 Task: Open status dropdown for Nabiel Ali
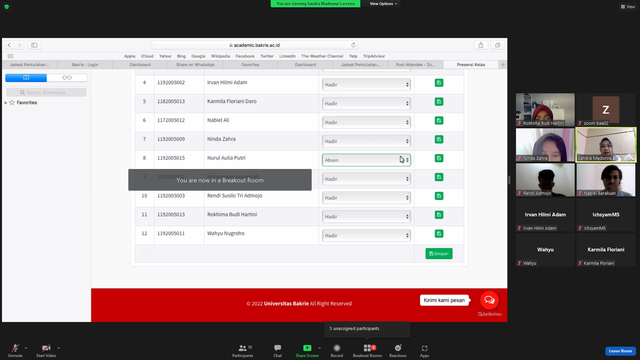click(366, 122)
